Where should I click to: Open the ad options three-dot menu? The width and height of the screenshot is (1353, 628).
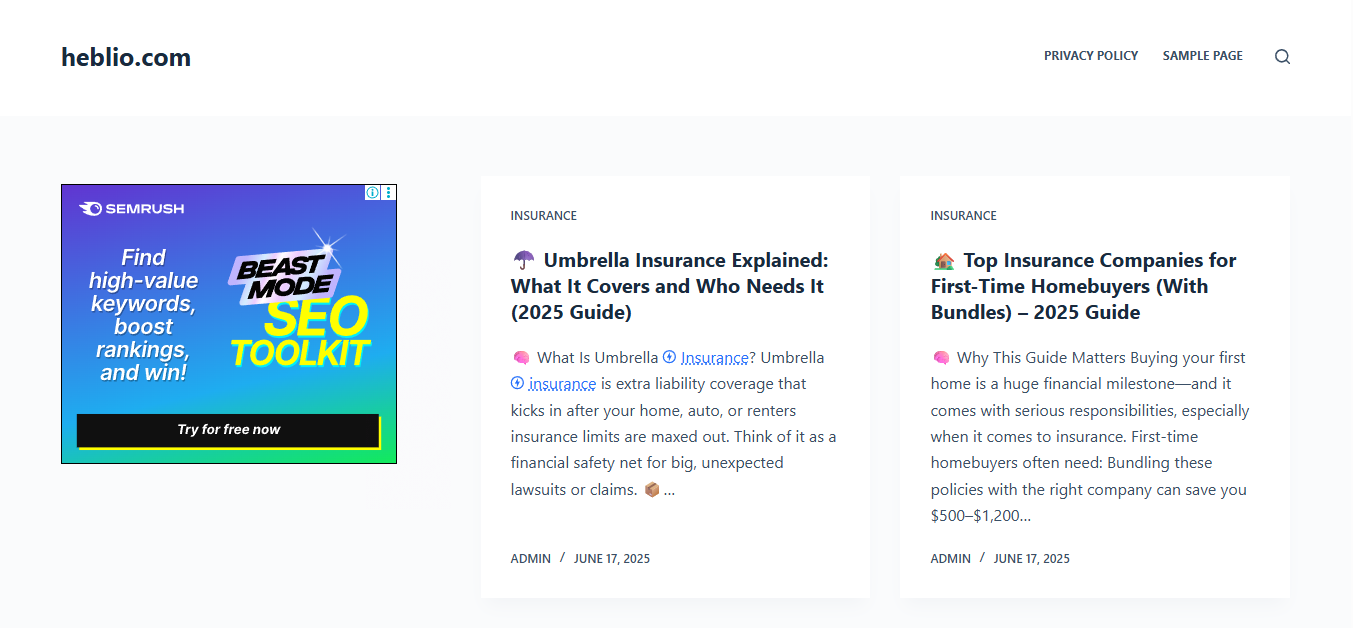tap(389, 192)
